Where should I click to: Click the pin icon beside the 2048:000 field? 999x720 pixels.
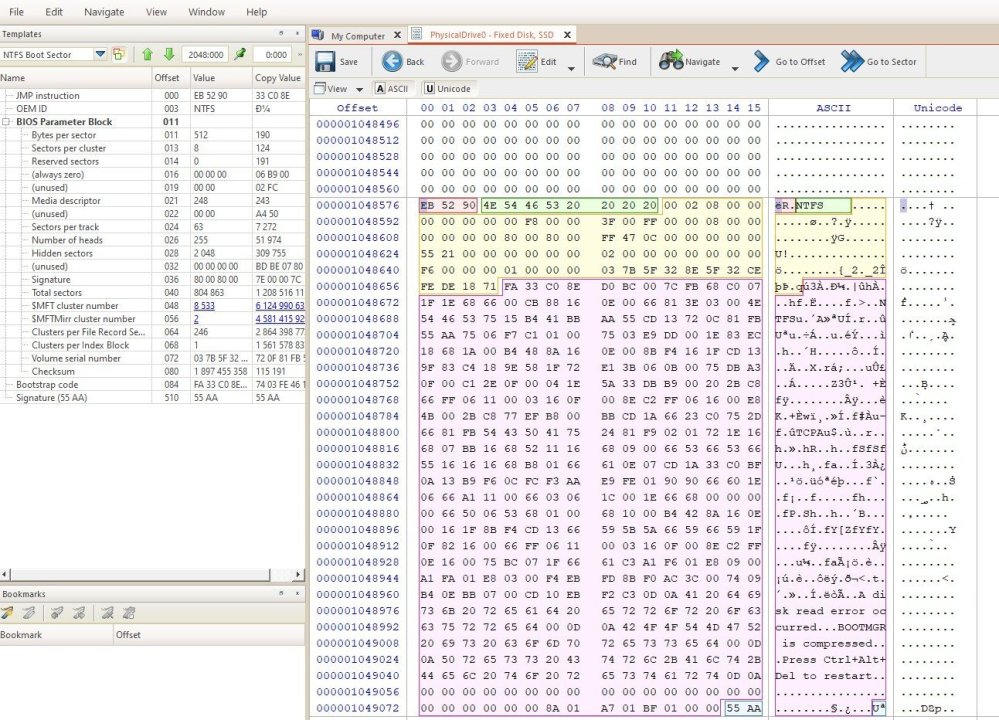click(x=240, y=54)
